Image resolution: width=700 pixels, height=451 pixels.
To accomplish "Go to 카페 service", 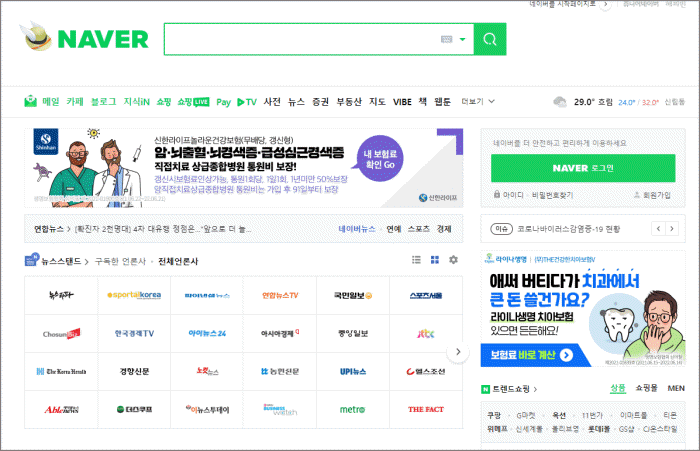I will tap(75, 101).
